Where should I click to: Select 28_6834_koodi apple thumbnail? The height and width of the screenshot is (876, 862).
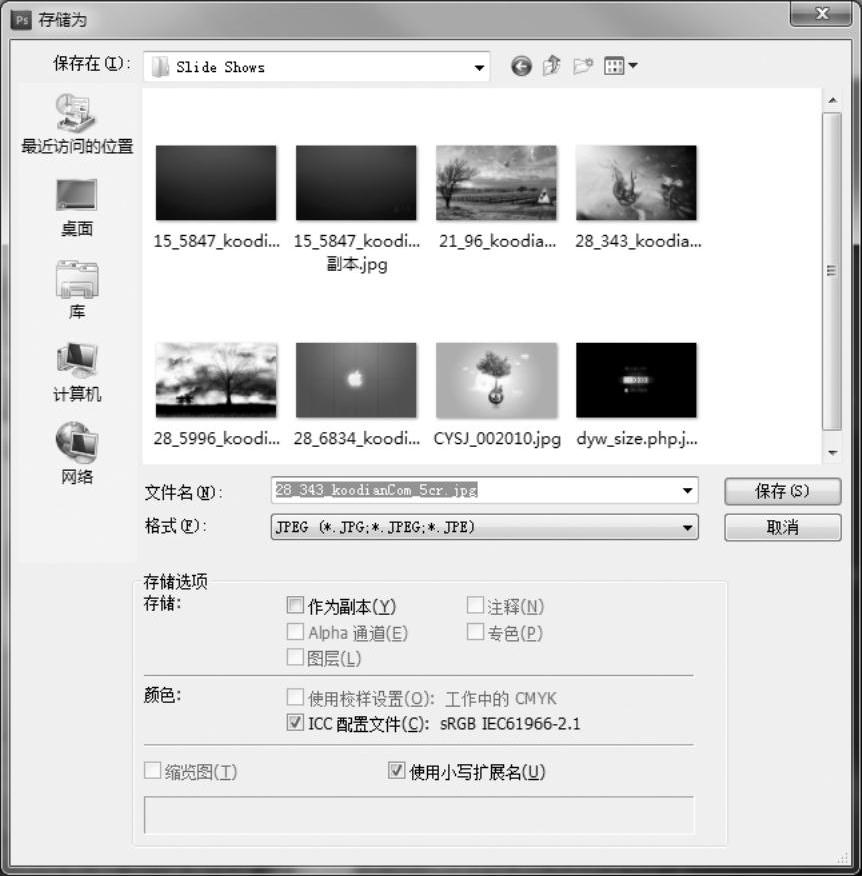click(356, 380)
